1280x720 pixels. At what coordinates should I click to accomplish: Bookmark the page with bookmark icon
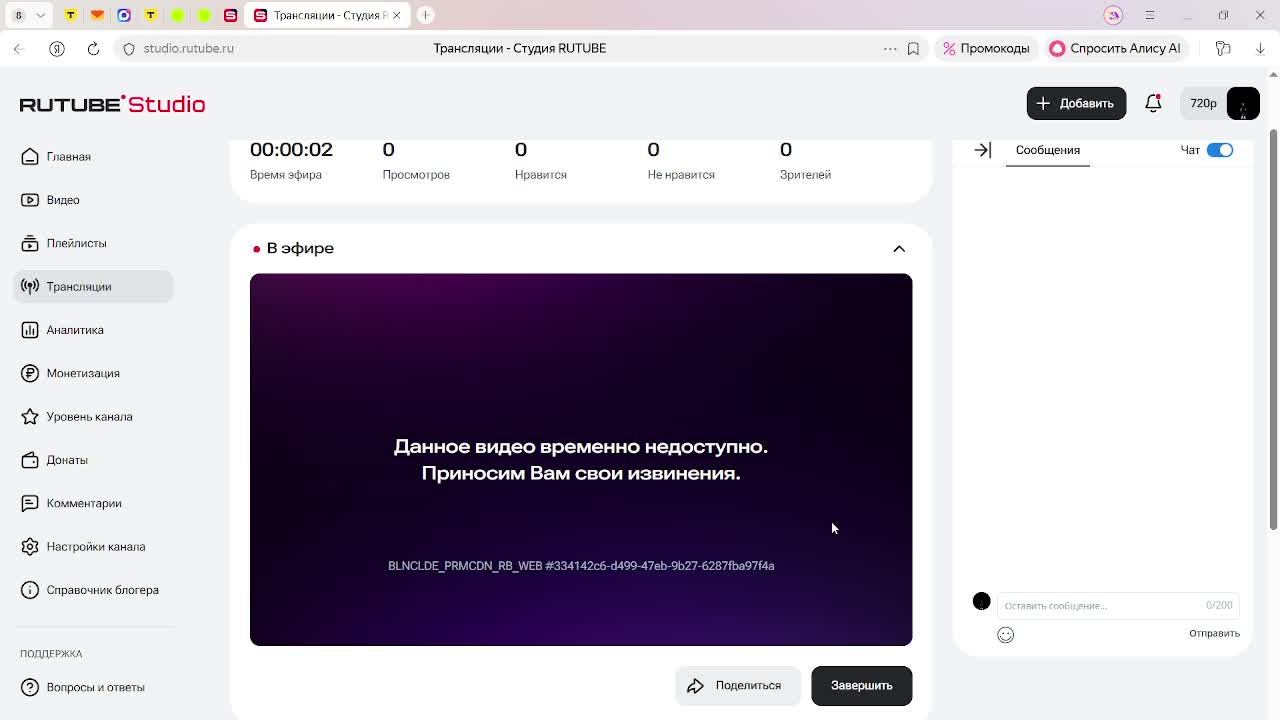pyautogui.click(x=913, y=48)
